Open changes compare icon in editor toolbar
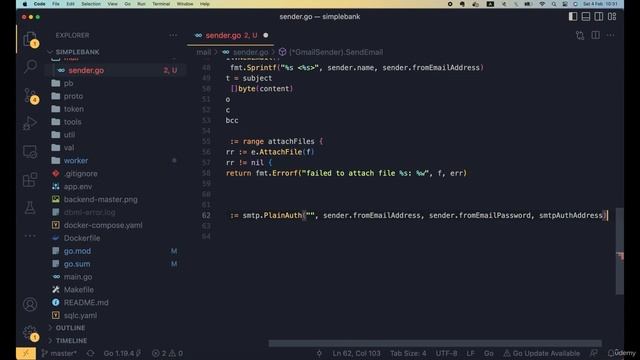 coord(580,36)
